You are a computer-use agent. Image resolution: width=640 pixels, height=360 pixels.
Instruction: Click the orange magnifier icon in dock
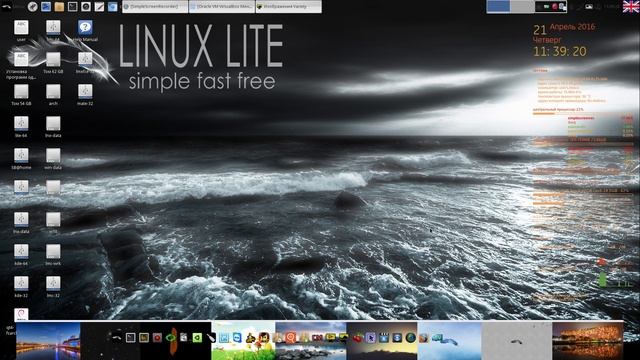(290, 338)
